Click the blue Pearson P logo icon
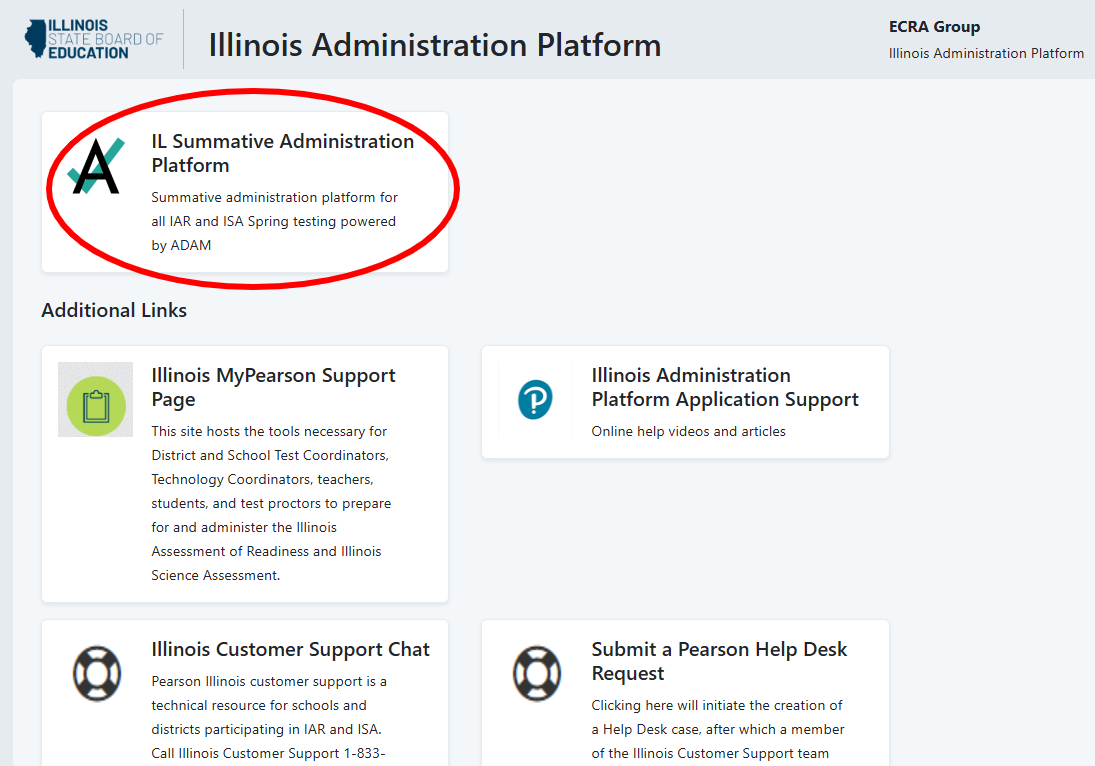The image size is (1095, 766). 535,399
